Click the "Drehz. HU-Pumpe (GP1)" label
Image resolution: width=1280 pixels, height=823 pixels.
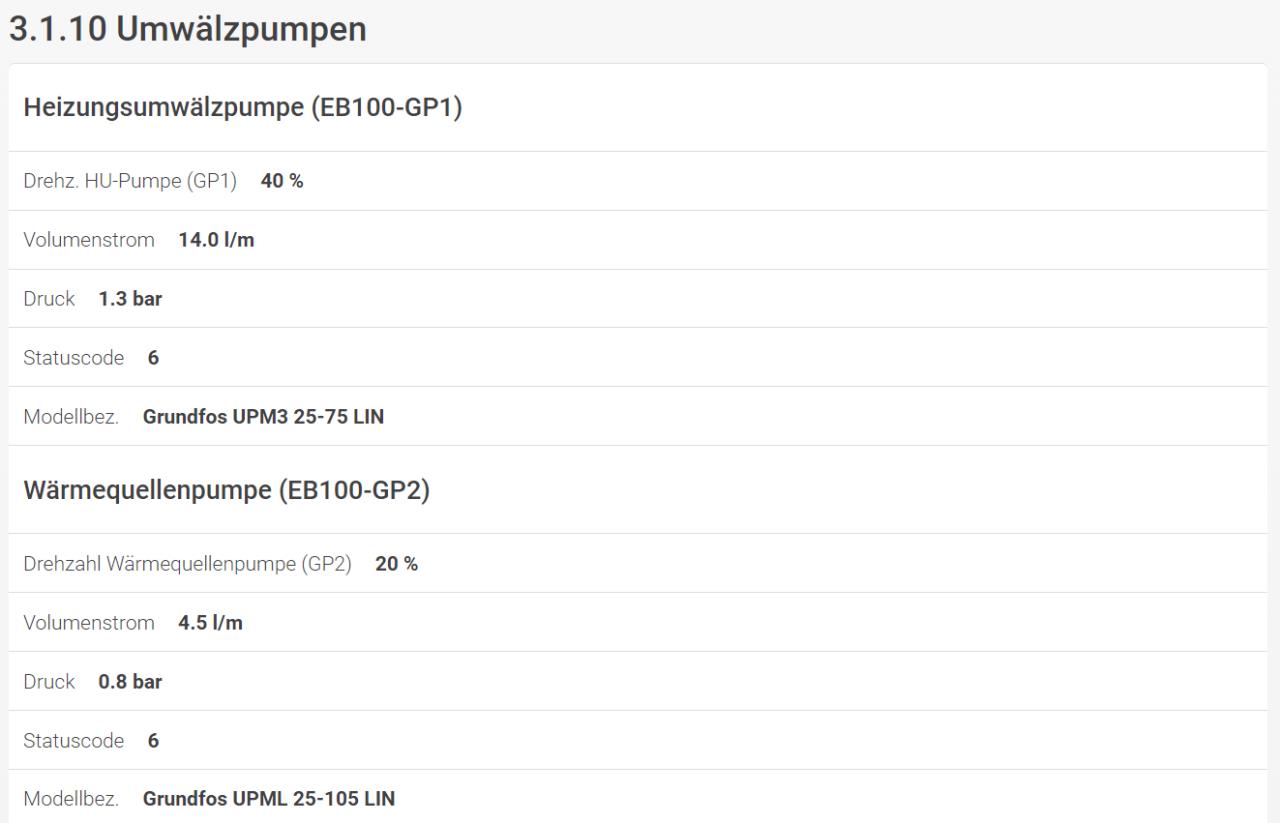[130, 181]
